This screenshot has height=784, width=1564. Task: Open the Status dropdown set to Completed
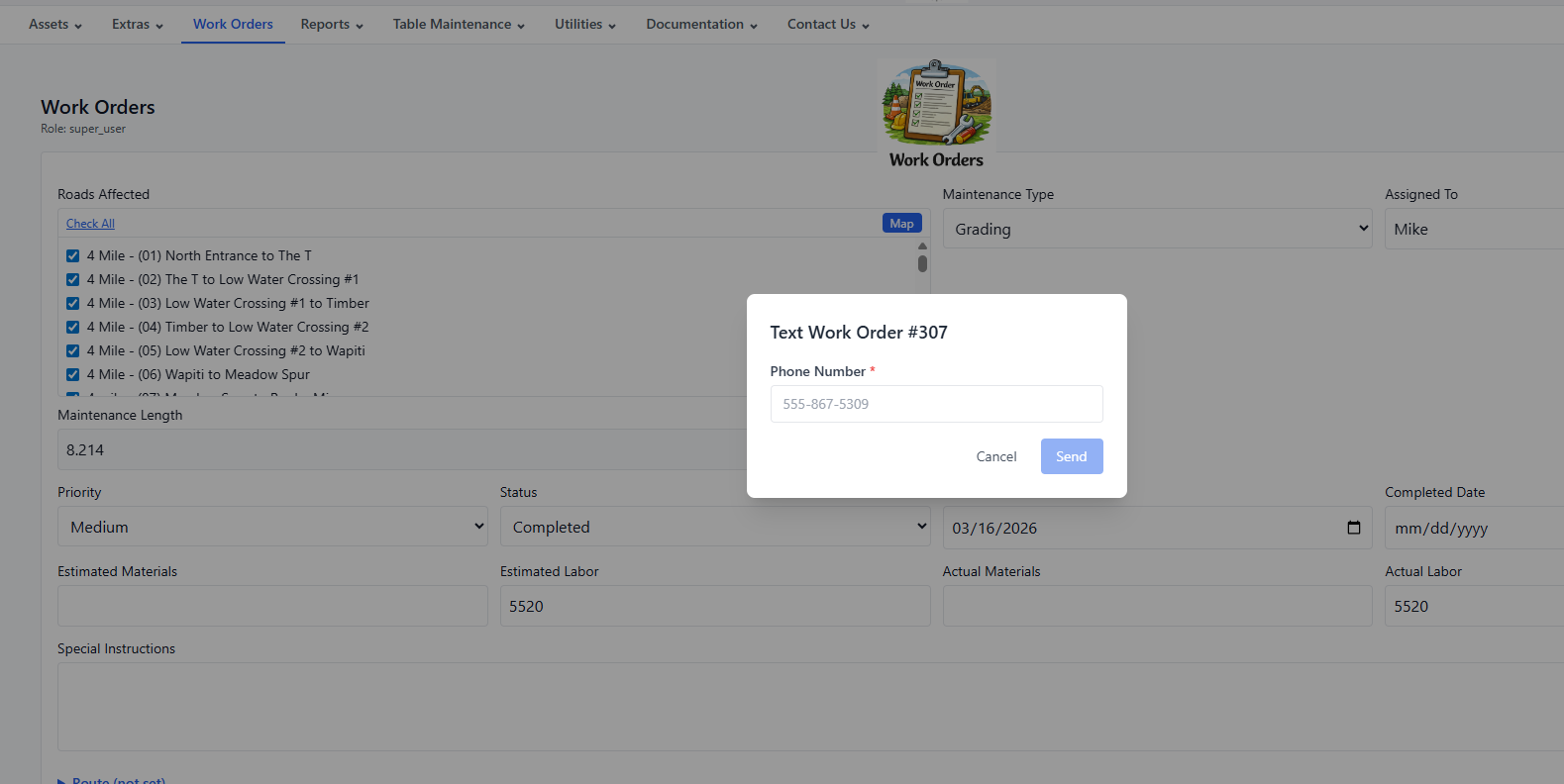(715, 527)
